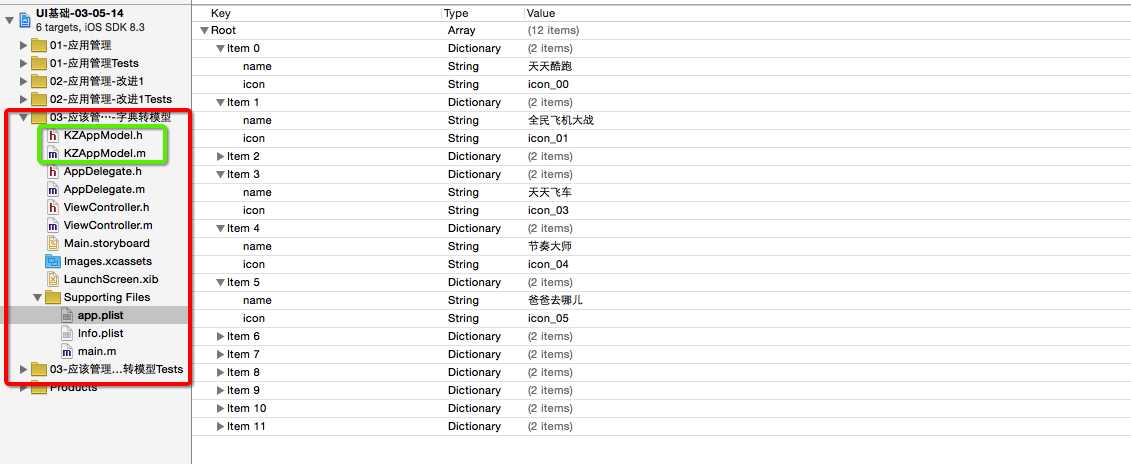Viewport: 1131px width, 464px height.
Task: Collapse the Root array disclosure triangle
Action: (205, 31)
